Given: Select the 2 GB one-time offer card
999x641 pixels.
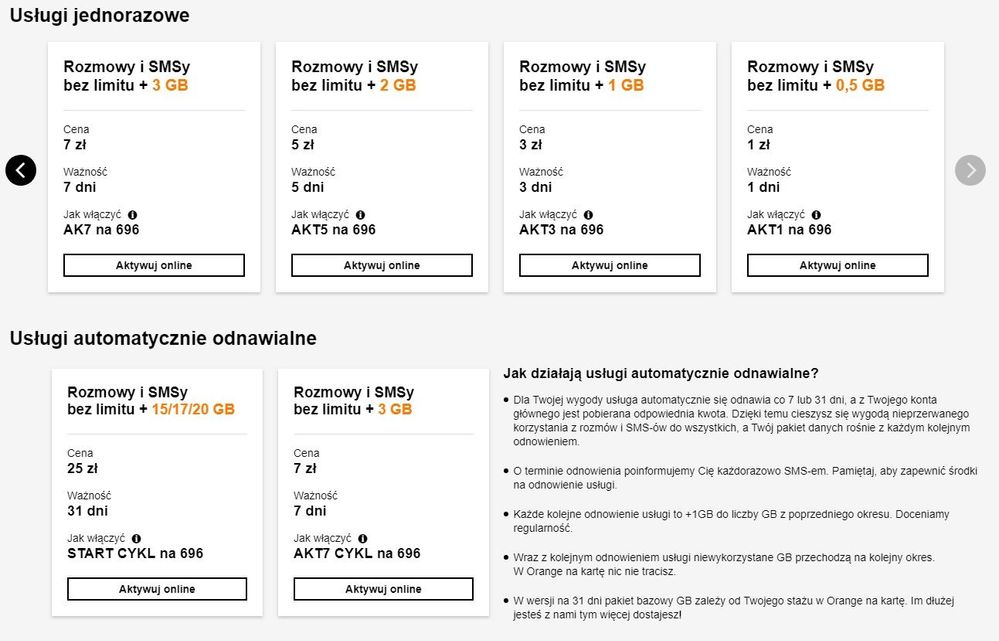Looking at the screenshot, I should 382,165.
